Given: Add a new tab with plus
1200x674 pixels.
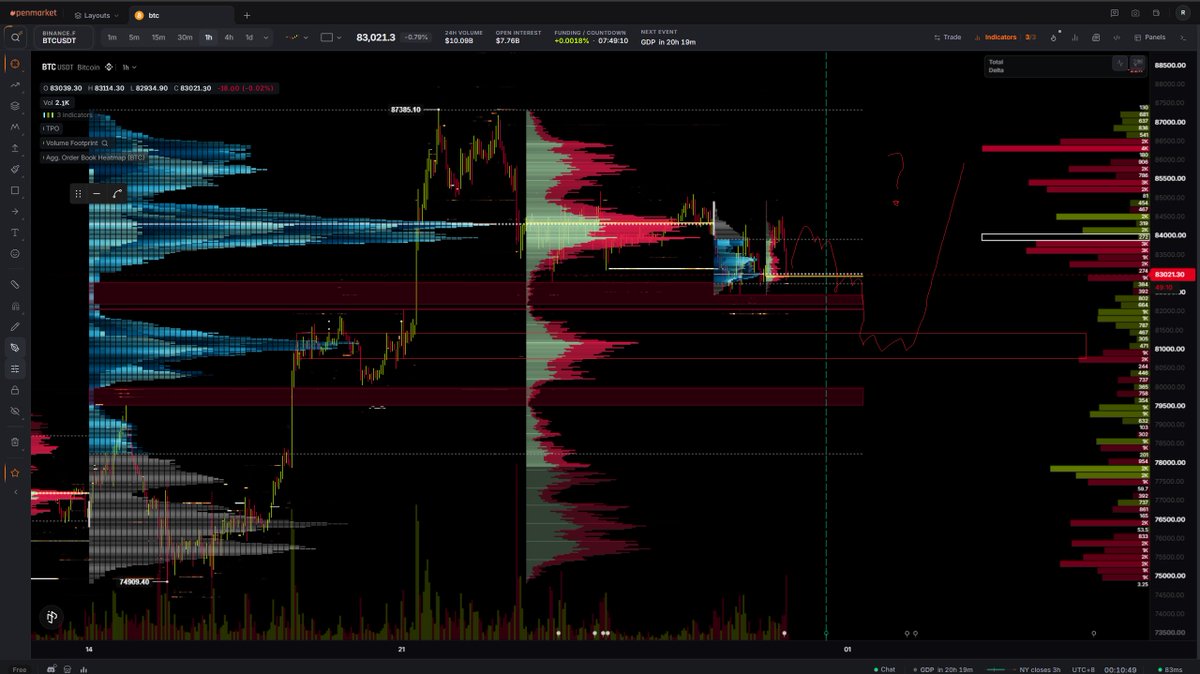Looking at the screenshot, I should point(247,15).
